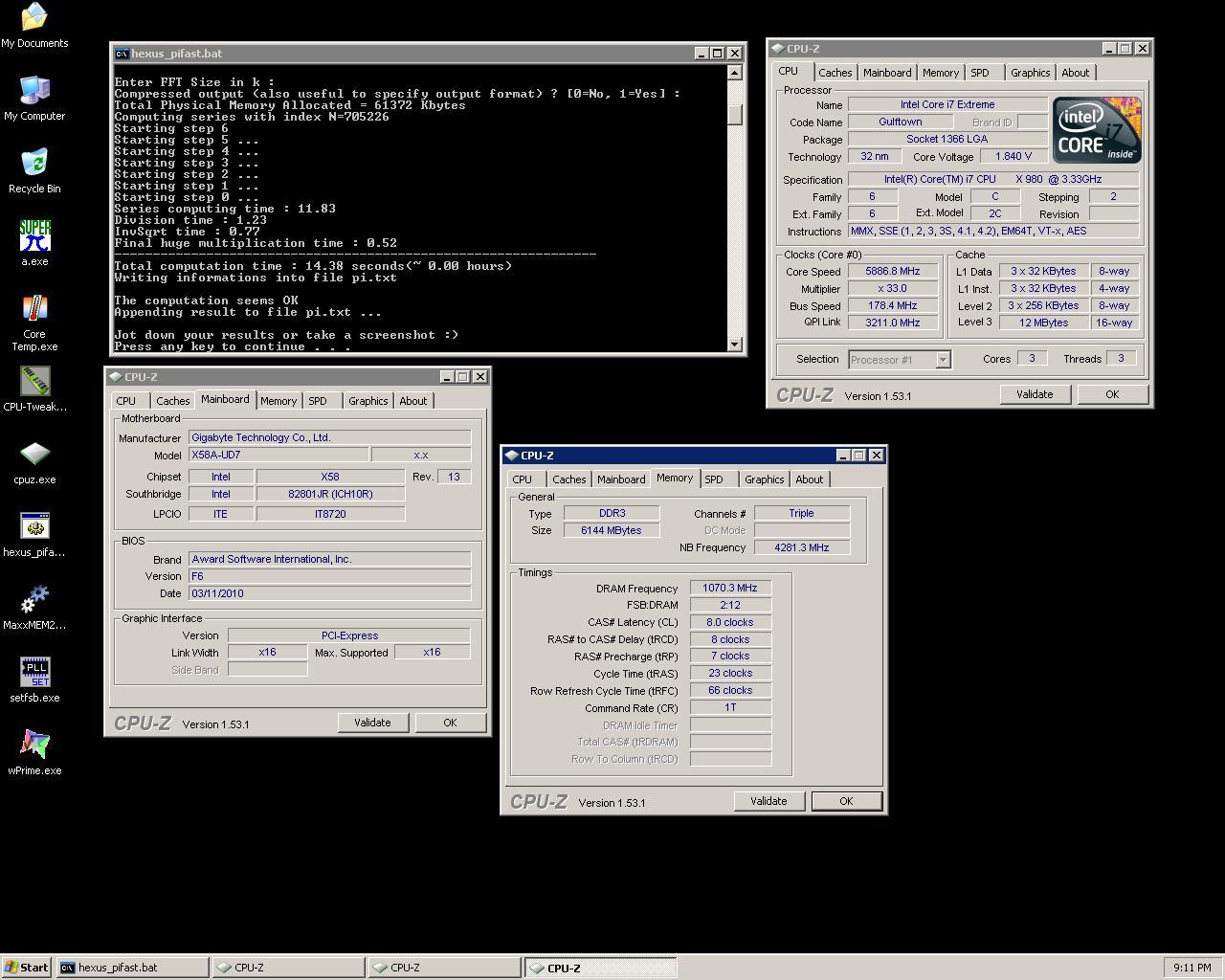The width and height of the screenshot is (1225, 980).
Task: Click the NB Frequency 4281.3 MHz value
Action: 802,547
